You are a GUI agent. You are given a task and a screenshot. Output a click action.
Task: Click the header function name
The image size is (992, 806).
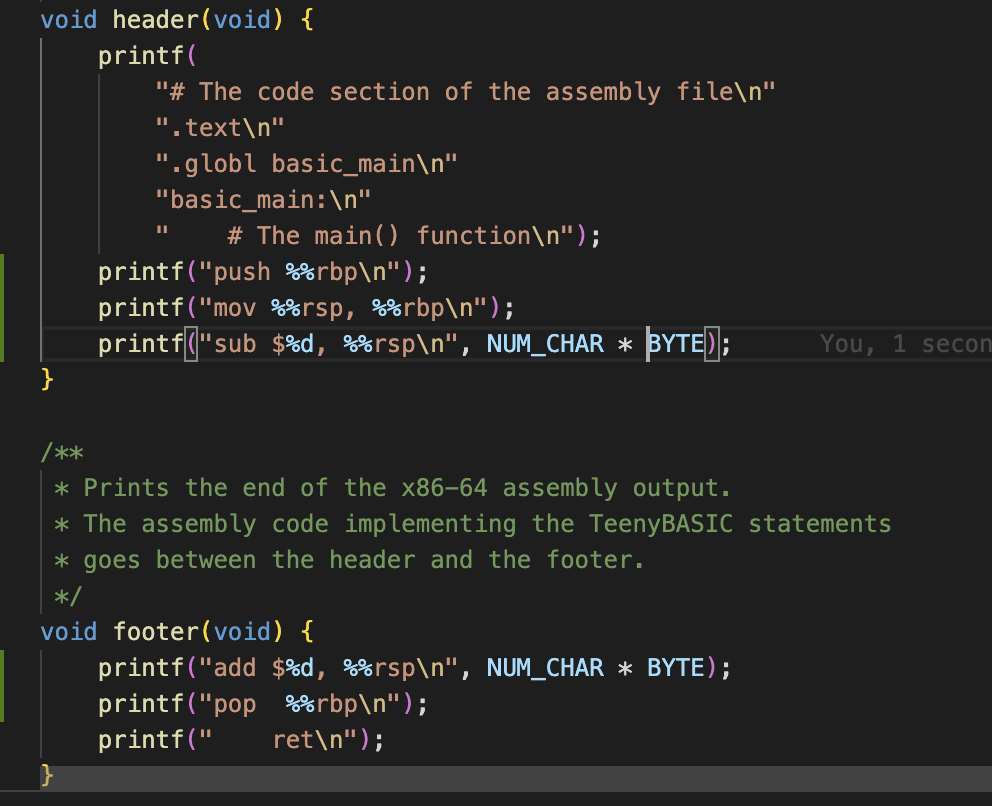(x=156, y=20)
